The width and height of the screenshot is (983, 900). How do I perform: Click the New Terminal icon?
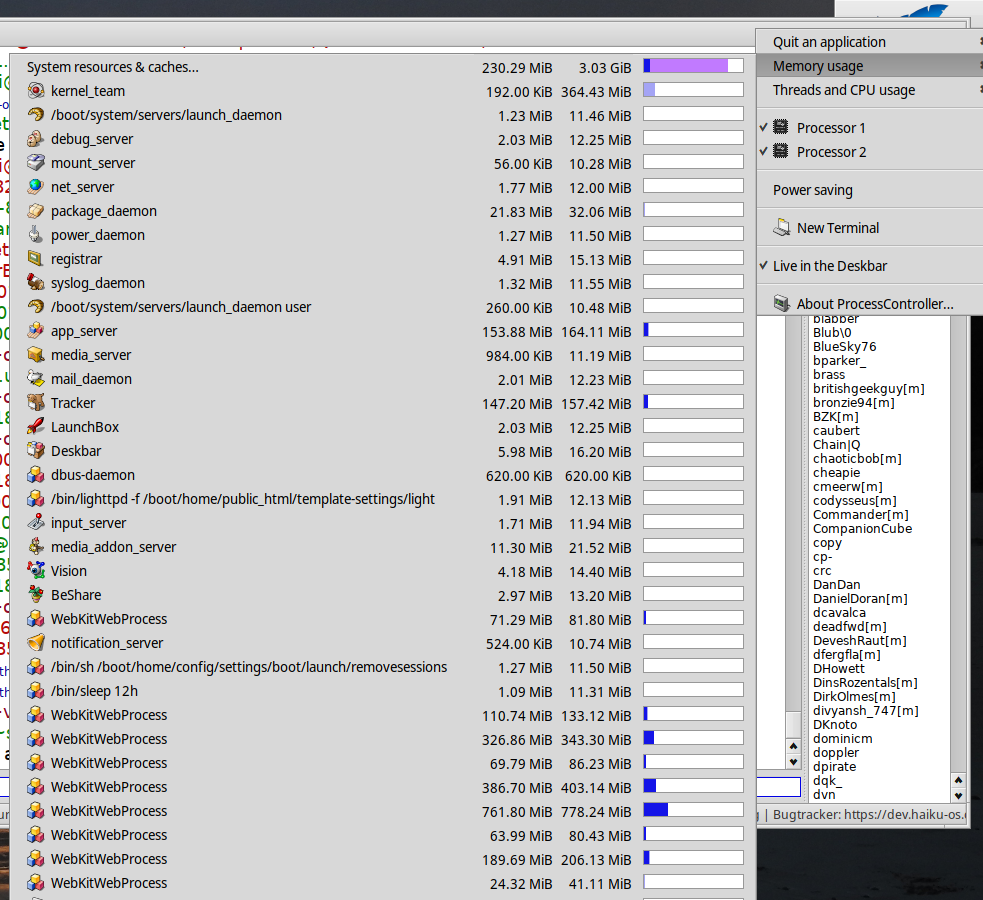782,228
